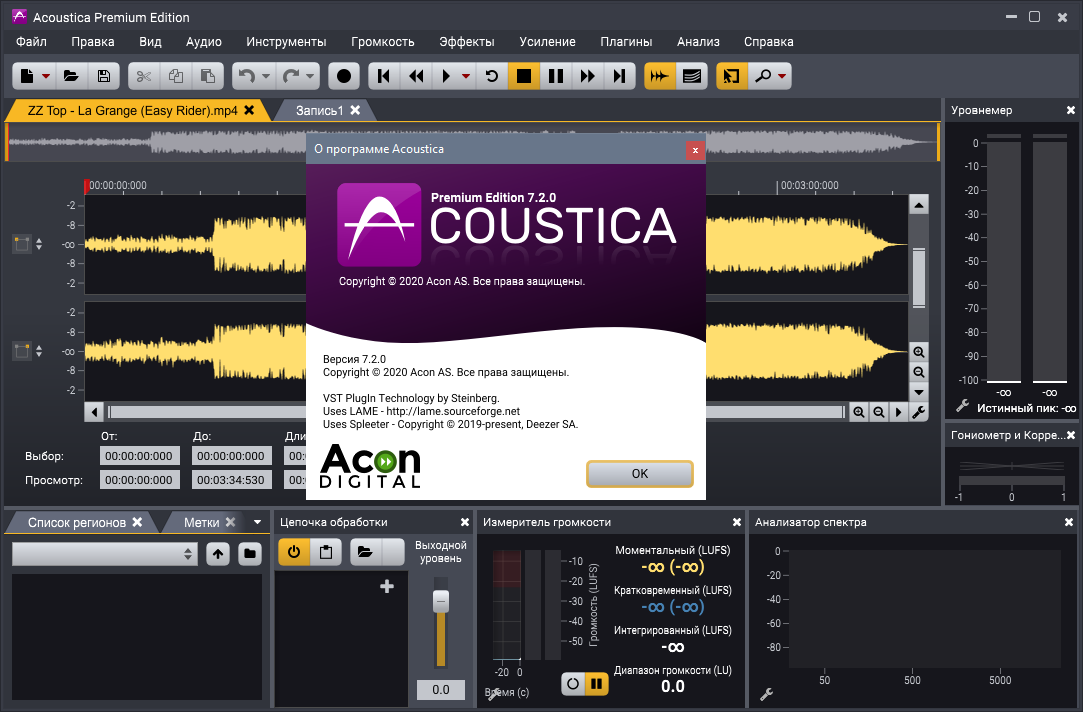This screenshot has height=712, width=1083.
Task: Zoom out horizontally on timeline
Action: [879, 412]
